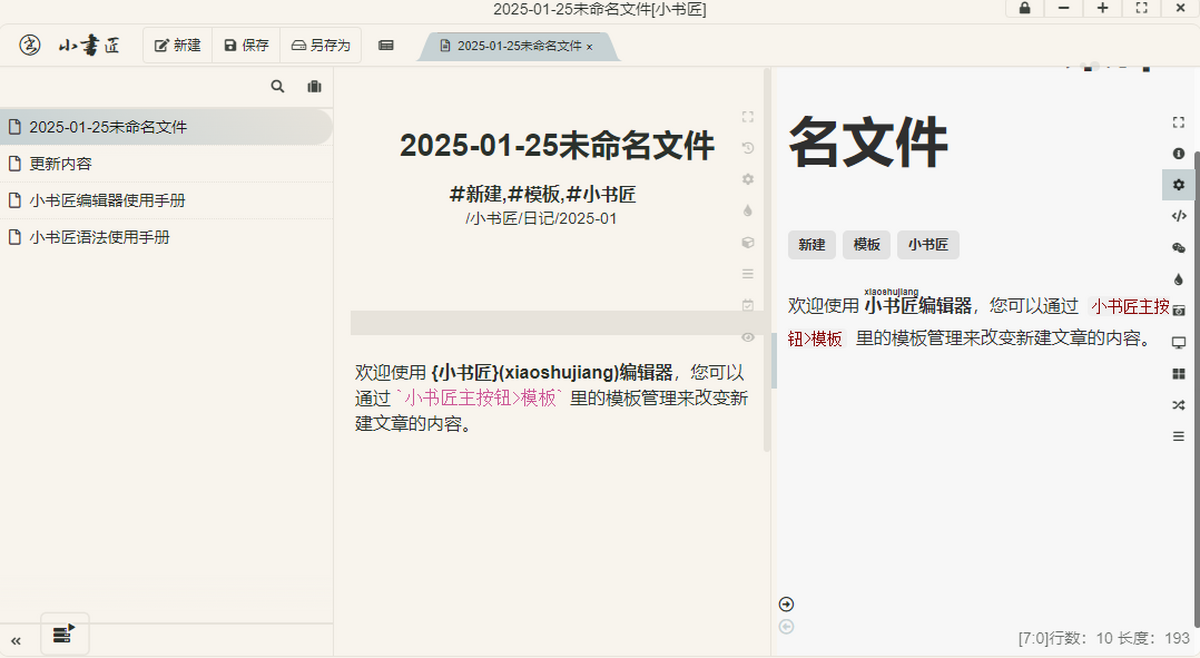
Task: Click the 另存为 save-as button
Action: point(320,45)
